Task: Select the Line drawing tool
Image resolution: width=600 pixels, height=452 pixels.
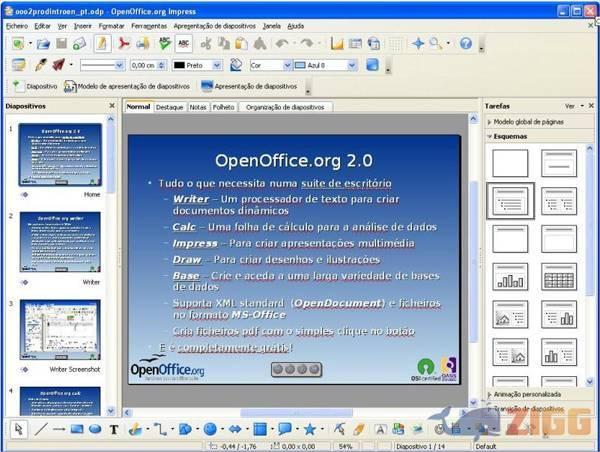Action: 40,429
